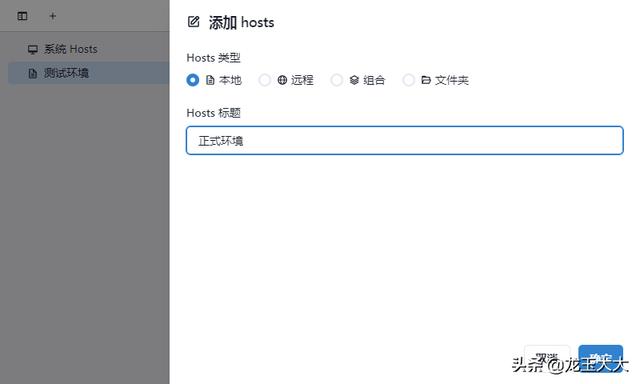Focus the Hosts 标题 input containing 正式环境

coord(404,140)
